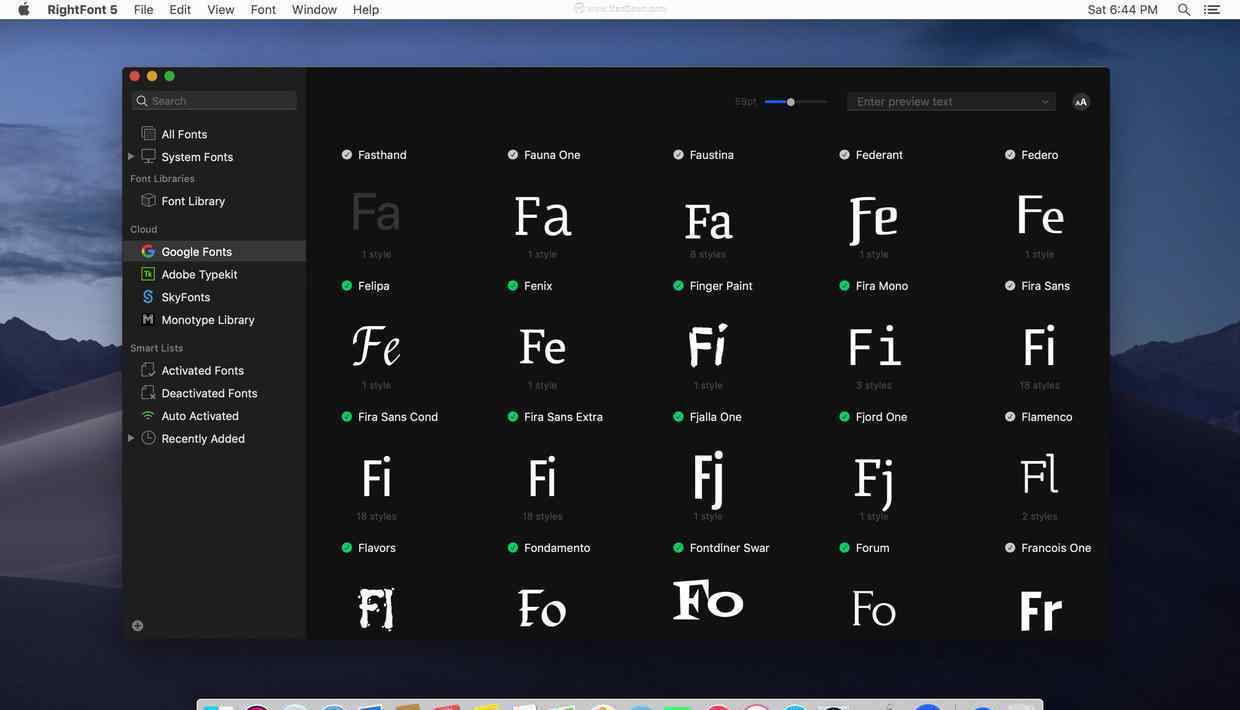Select the Fontdiner Swar font preview
Viewport: 1240px width, 710px height.
(x=709, y=600)
